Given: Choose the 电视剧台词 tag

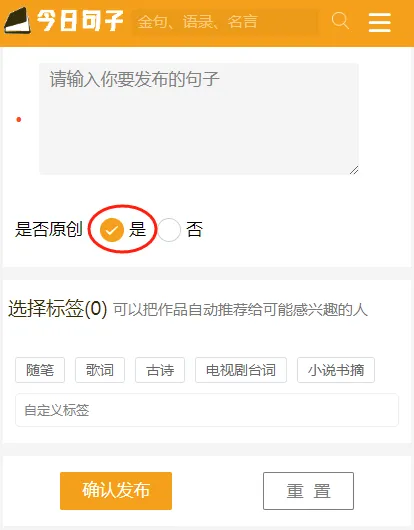Looking at the screenshot, I should pos(241,370).
